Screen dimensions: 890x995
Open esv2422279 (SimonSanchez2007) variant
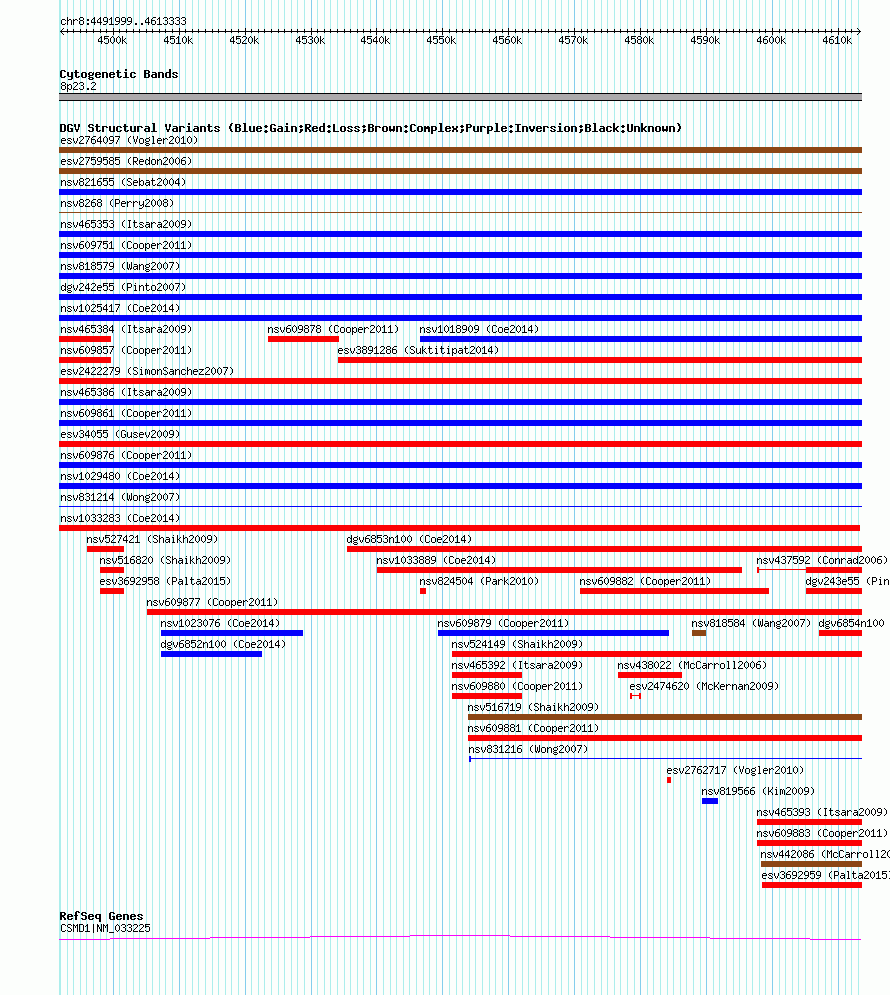click(147, 371)
